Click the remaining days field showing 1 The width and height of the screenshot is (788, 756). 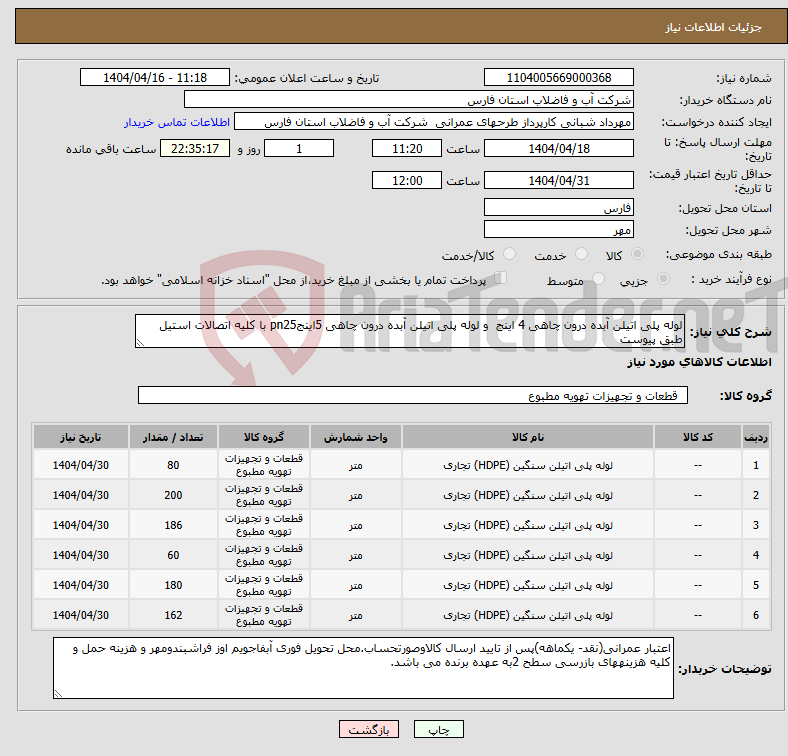299,149
